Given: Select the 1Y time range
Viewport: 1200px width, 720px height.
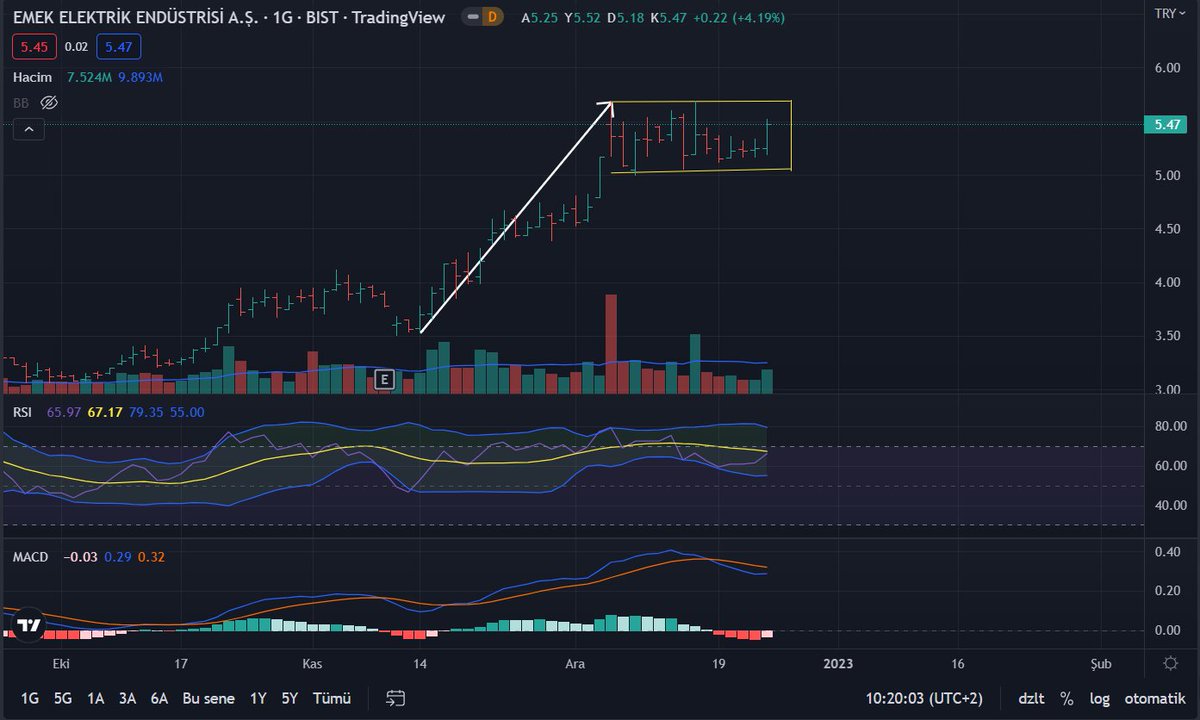Looking at the screenshot, I should [258, 698].
